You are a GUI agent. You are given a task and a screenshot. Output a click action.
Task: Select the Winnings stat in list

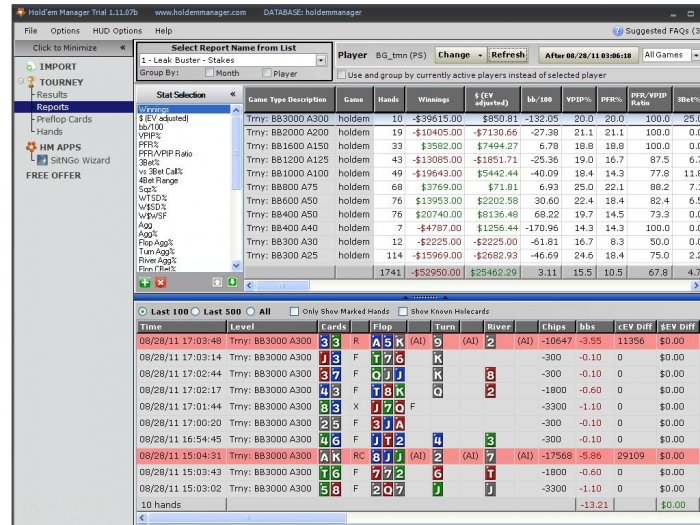tap(184, 109)
